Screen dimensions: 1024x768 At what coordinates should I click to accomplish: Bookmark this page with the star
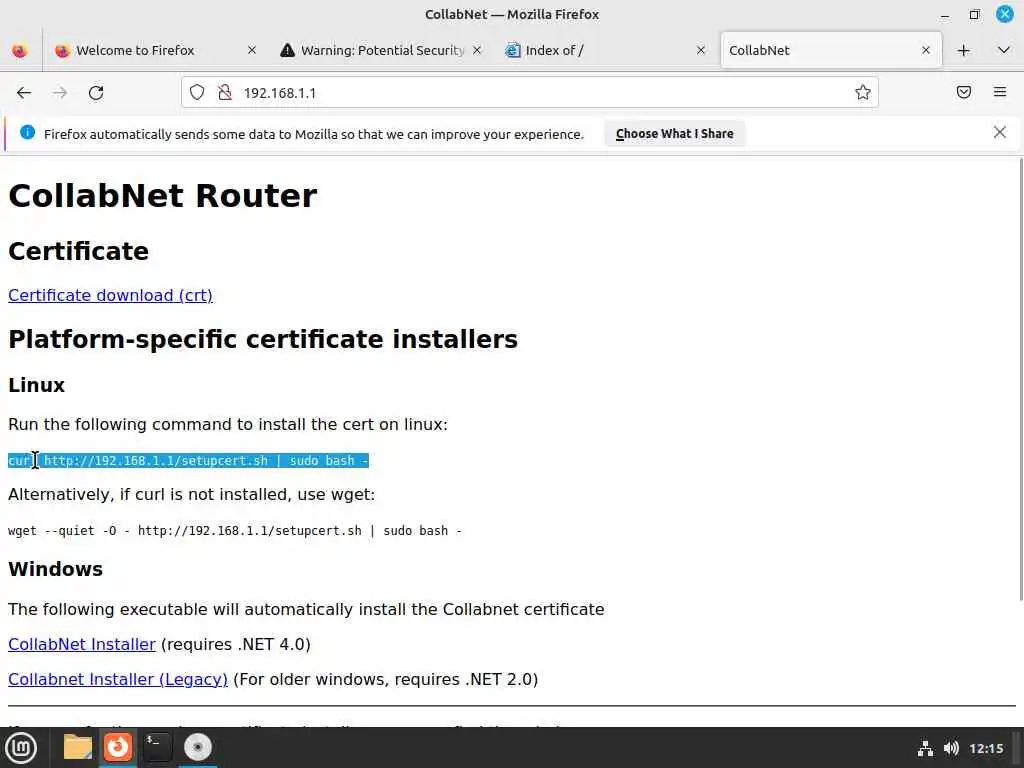coord(863,93)
